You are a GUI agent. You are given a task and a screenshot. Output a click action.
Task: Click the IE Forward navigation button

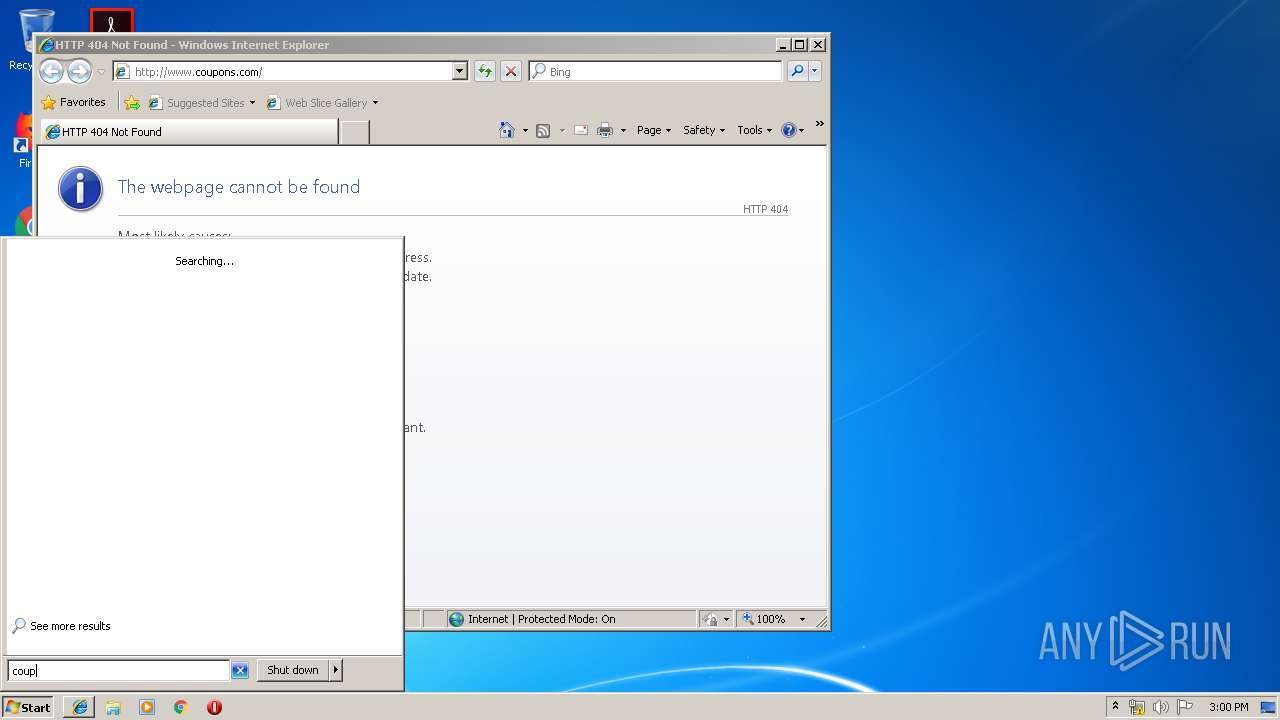pos(79,71)
